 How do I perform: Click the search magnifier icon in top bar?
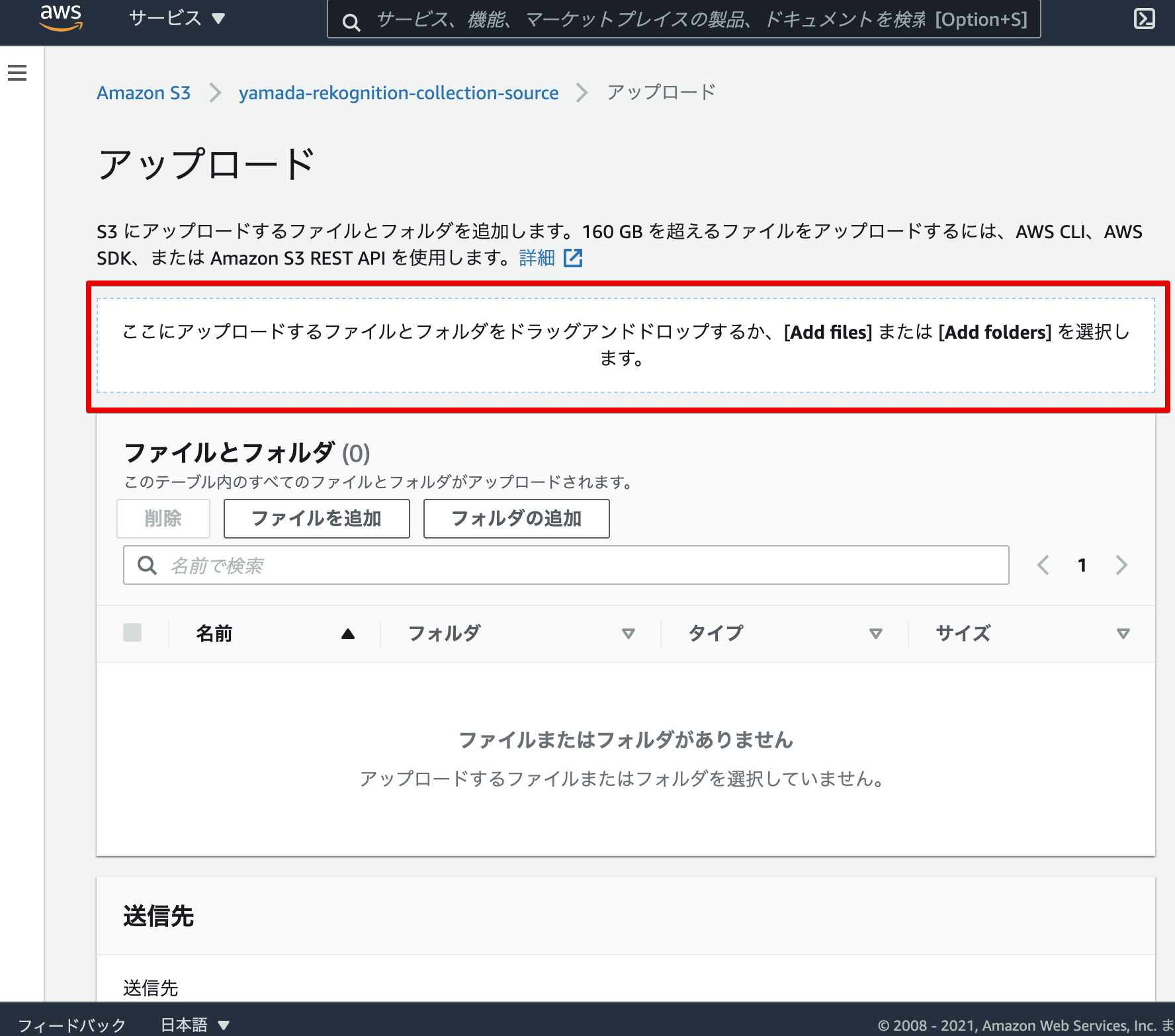tap(351, 22)
